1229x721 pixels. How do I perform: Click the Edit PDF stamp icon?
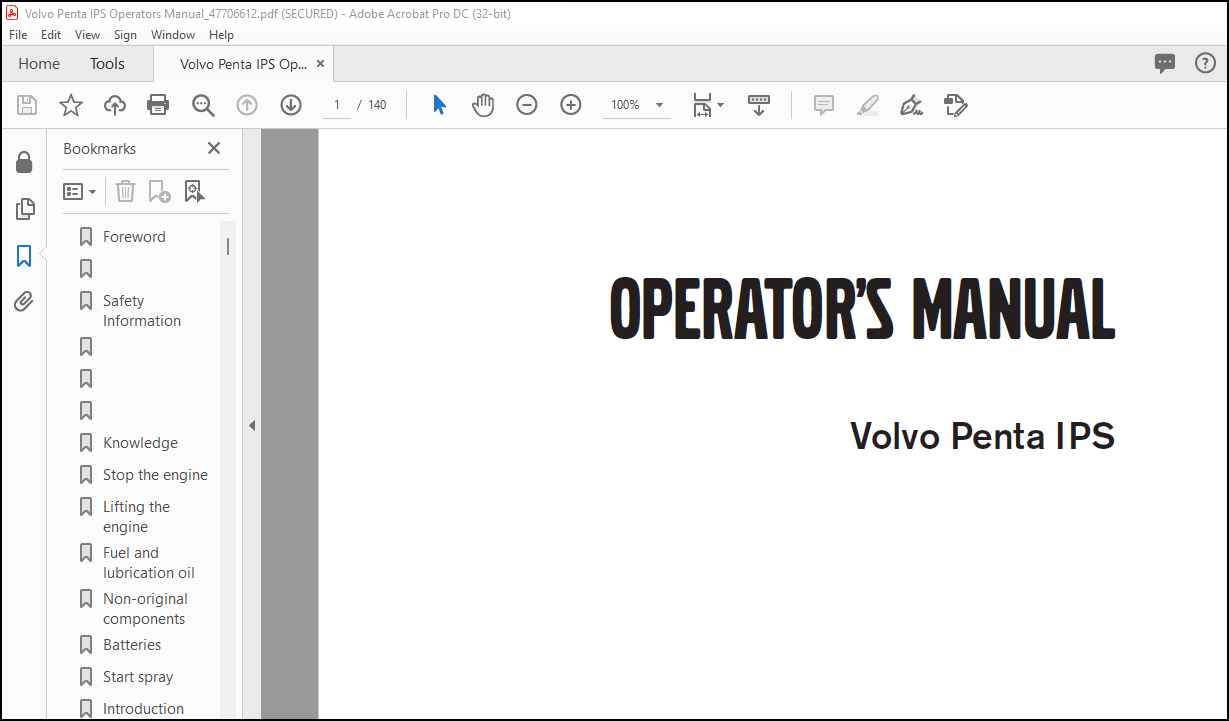click(x=956, y=105)
